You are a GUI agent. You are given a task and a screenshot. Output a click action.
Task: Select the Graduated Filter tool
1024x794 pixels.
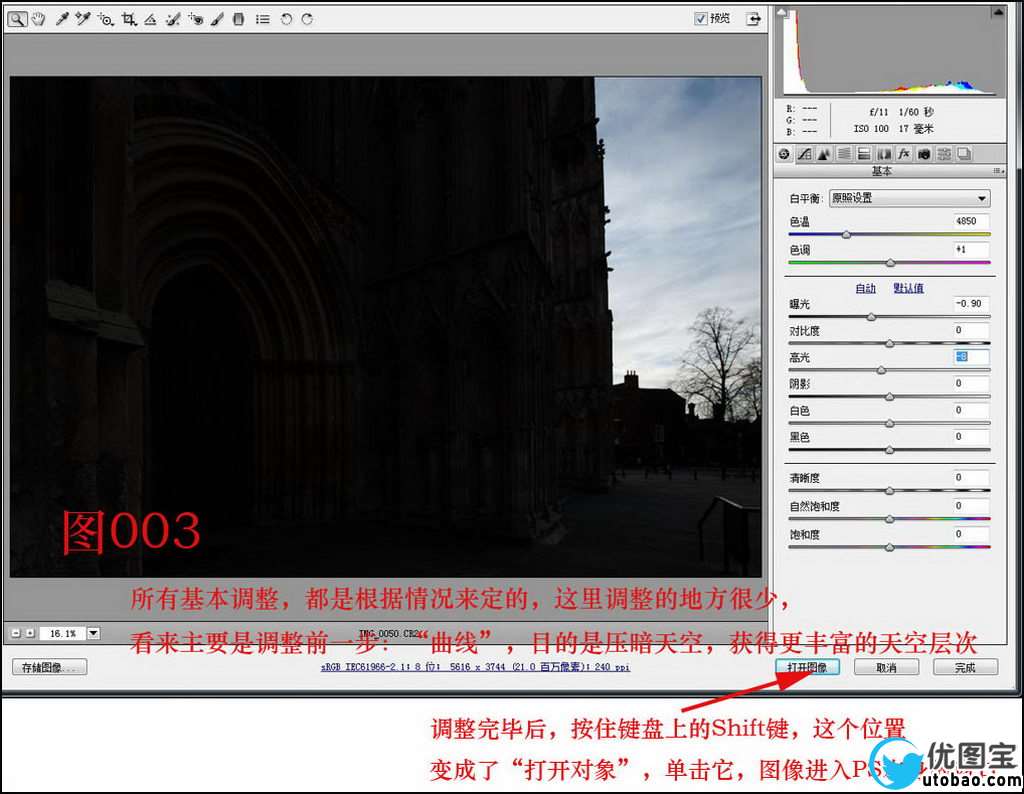coord(239,20)
